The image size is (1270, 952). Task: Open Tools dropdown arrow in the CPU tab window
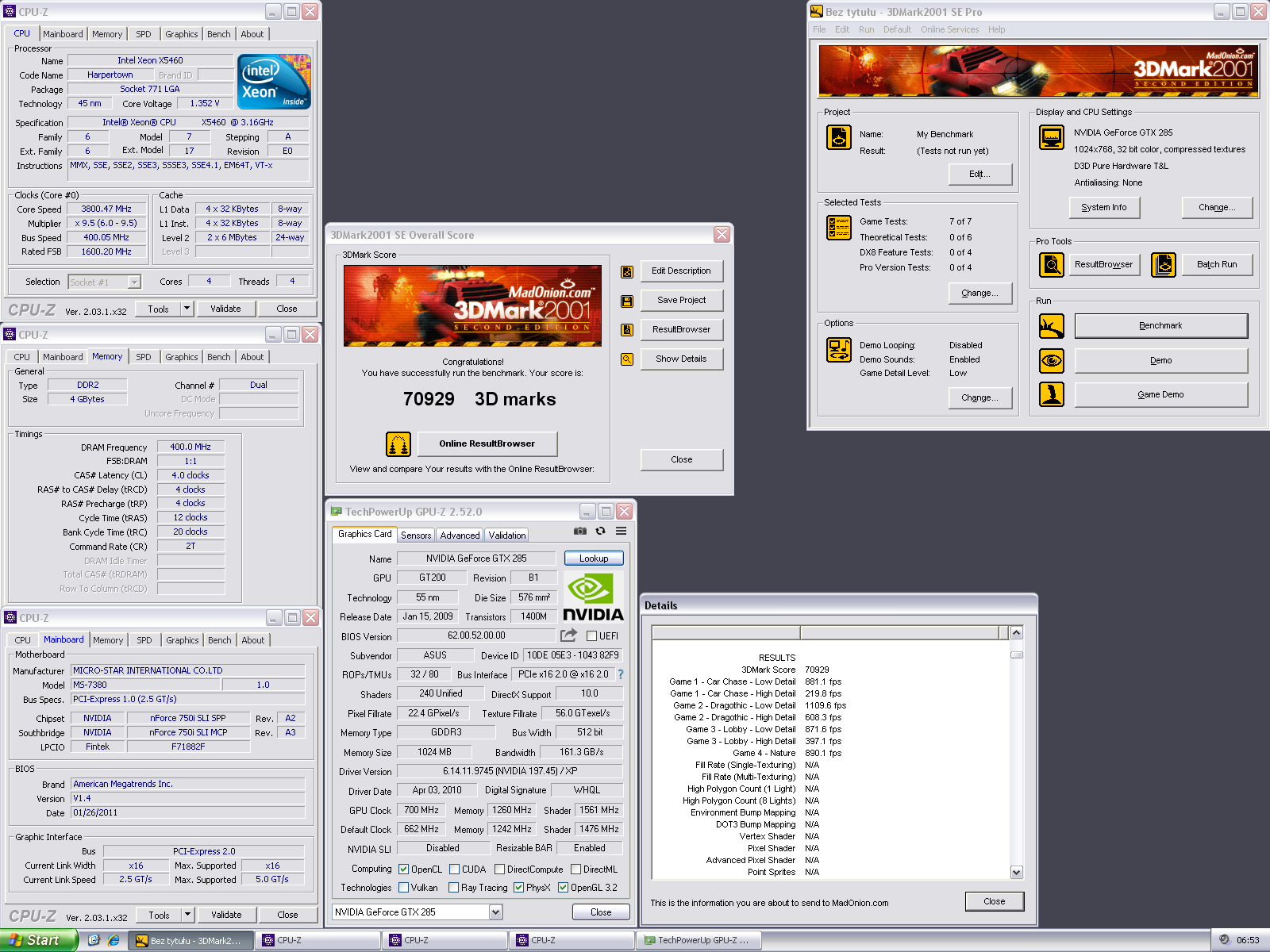click(x=187, y=309)
